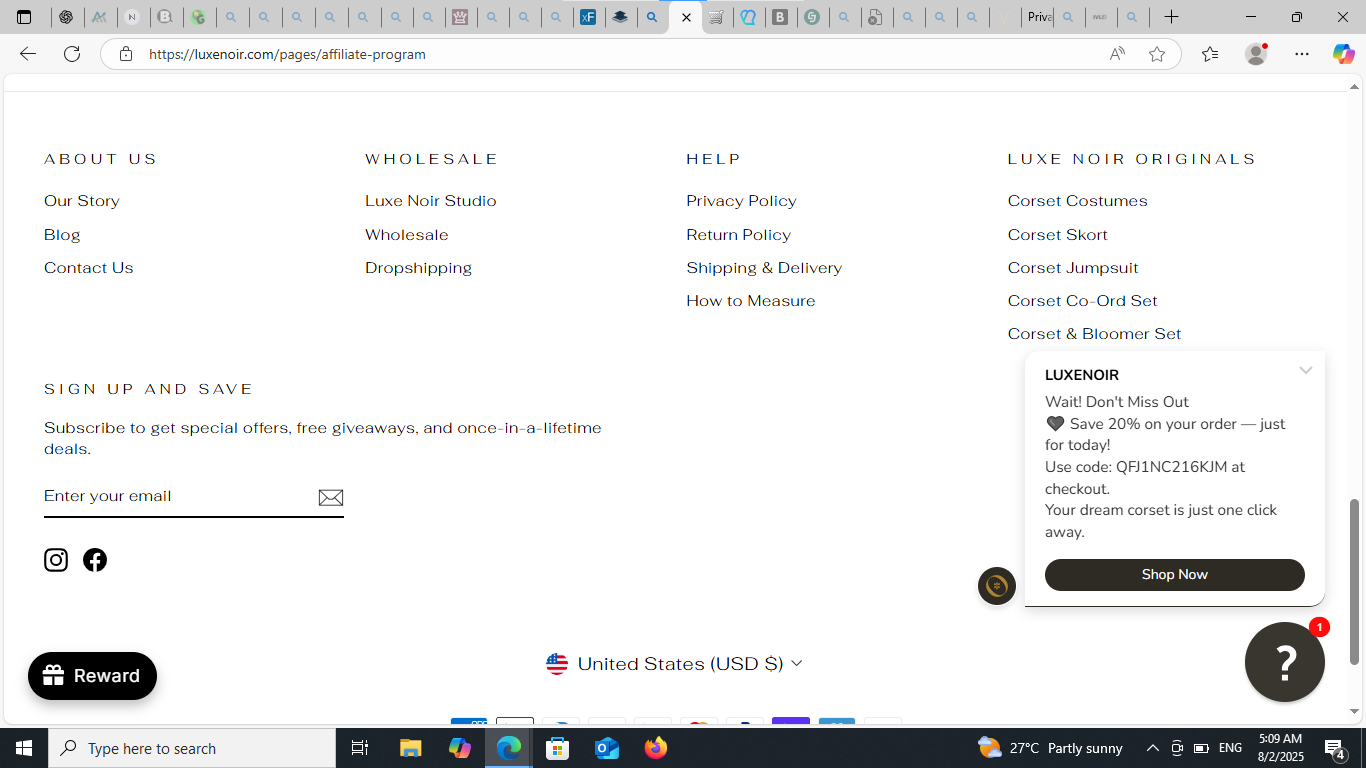Click the American Express payment icon
Image resolution: width=1366 pixels, height=768 pixels.
point(469,722)
